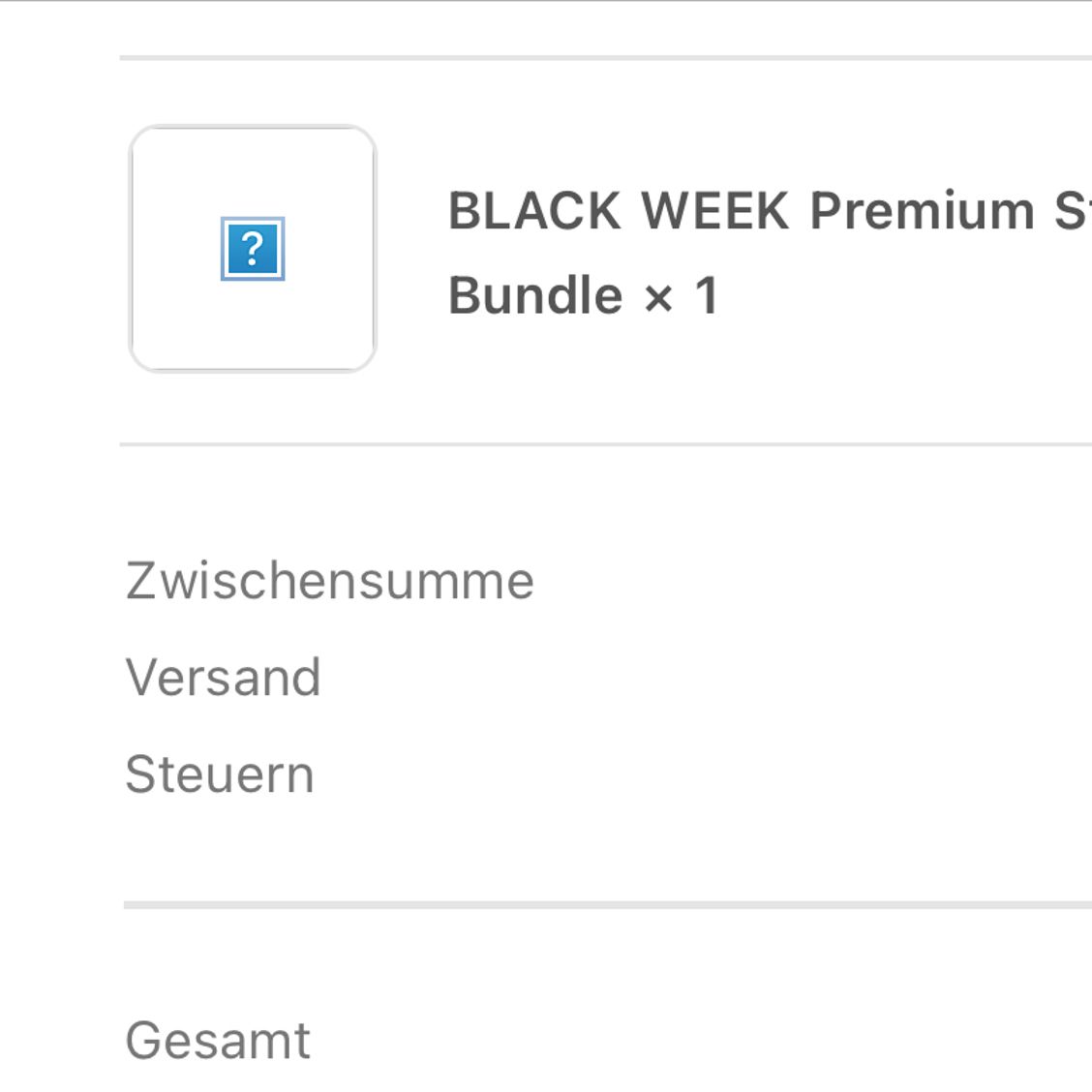Select the Gesamt total label
Image resolution: width=1092 pixels, height=1092 pixels.
218,1041
